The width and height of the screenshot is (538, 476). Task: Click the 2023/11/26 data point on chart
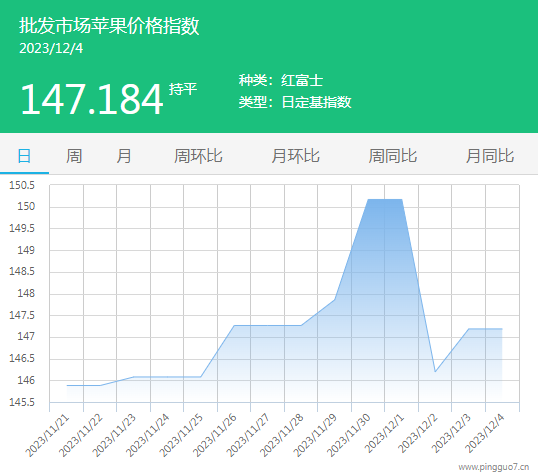click(234, 325)
